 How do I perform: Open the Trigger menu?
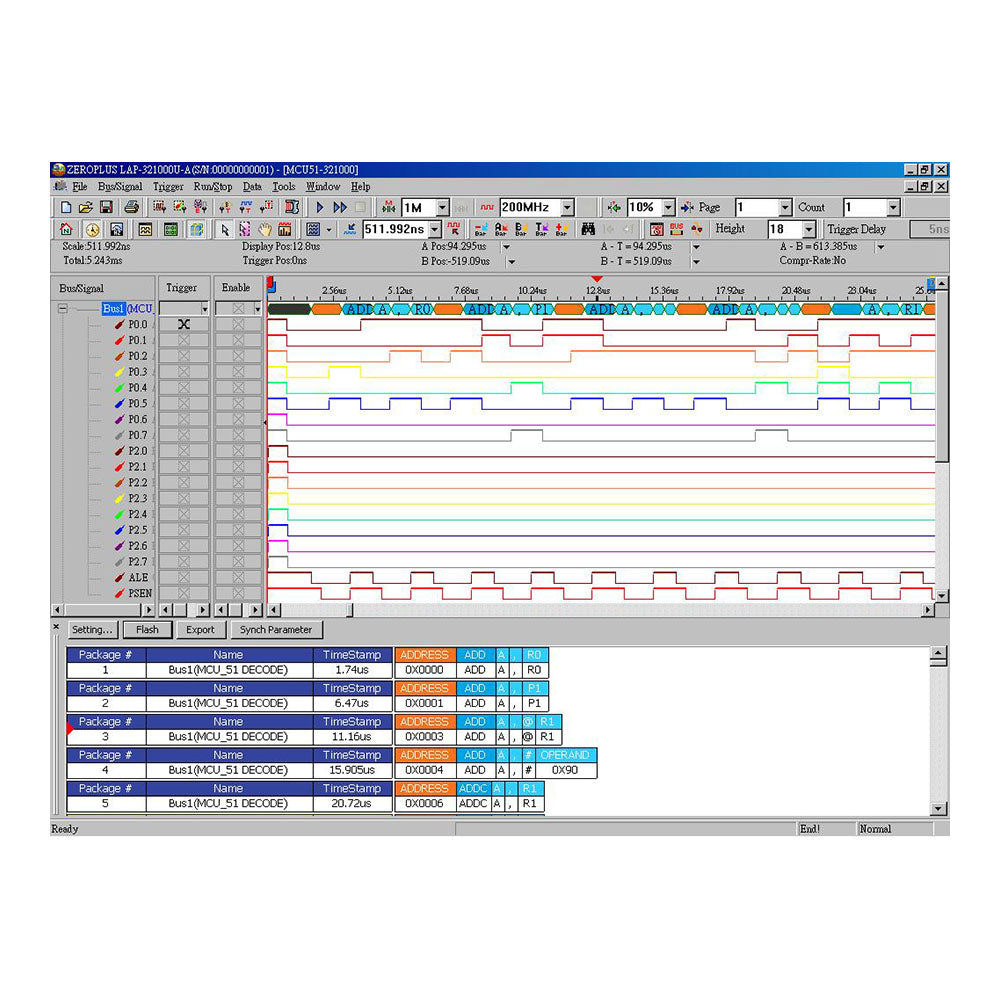pos(168,186)
